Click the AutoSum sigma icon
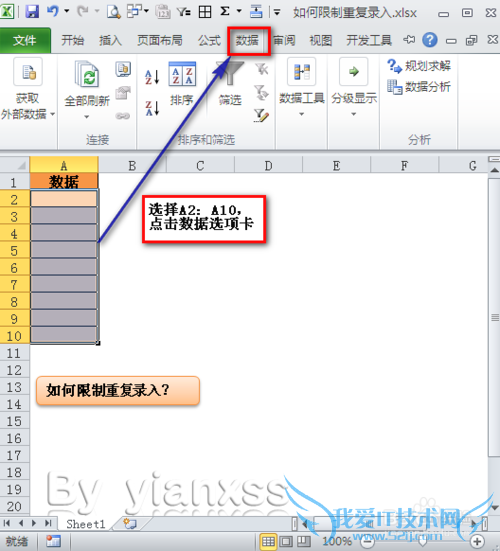Screen dimensions: 500x551 tap(225, 12)
